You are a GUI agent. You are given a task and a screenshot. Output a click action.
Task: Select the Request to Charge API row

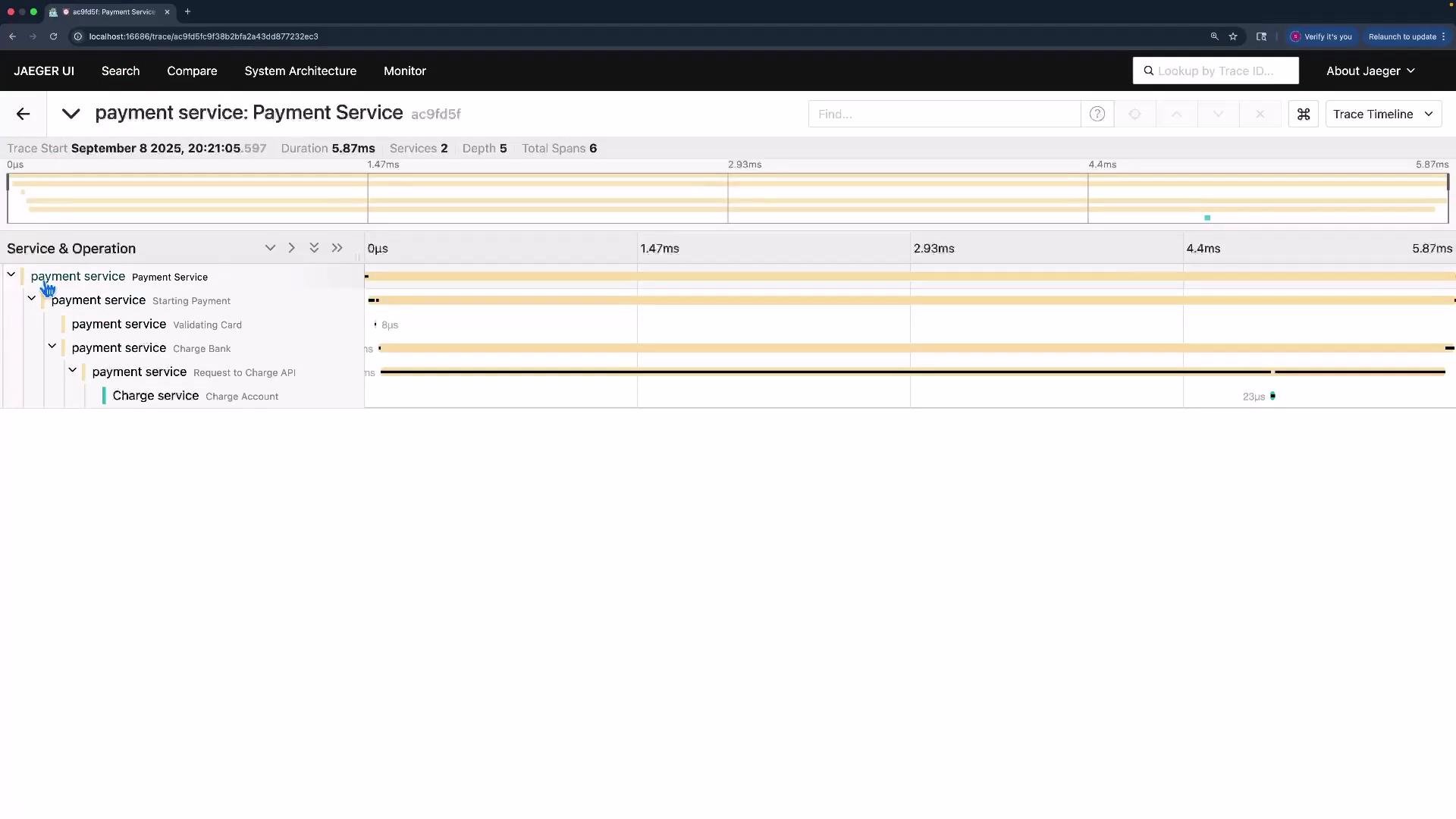[194, 372]
